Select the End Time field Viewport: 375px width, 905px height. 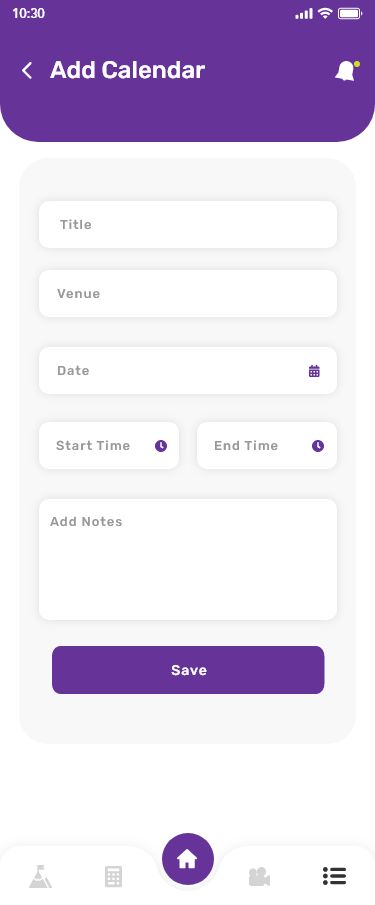point(267,446)
